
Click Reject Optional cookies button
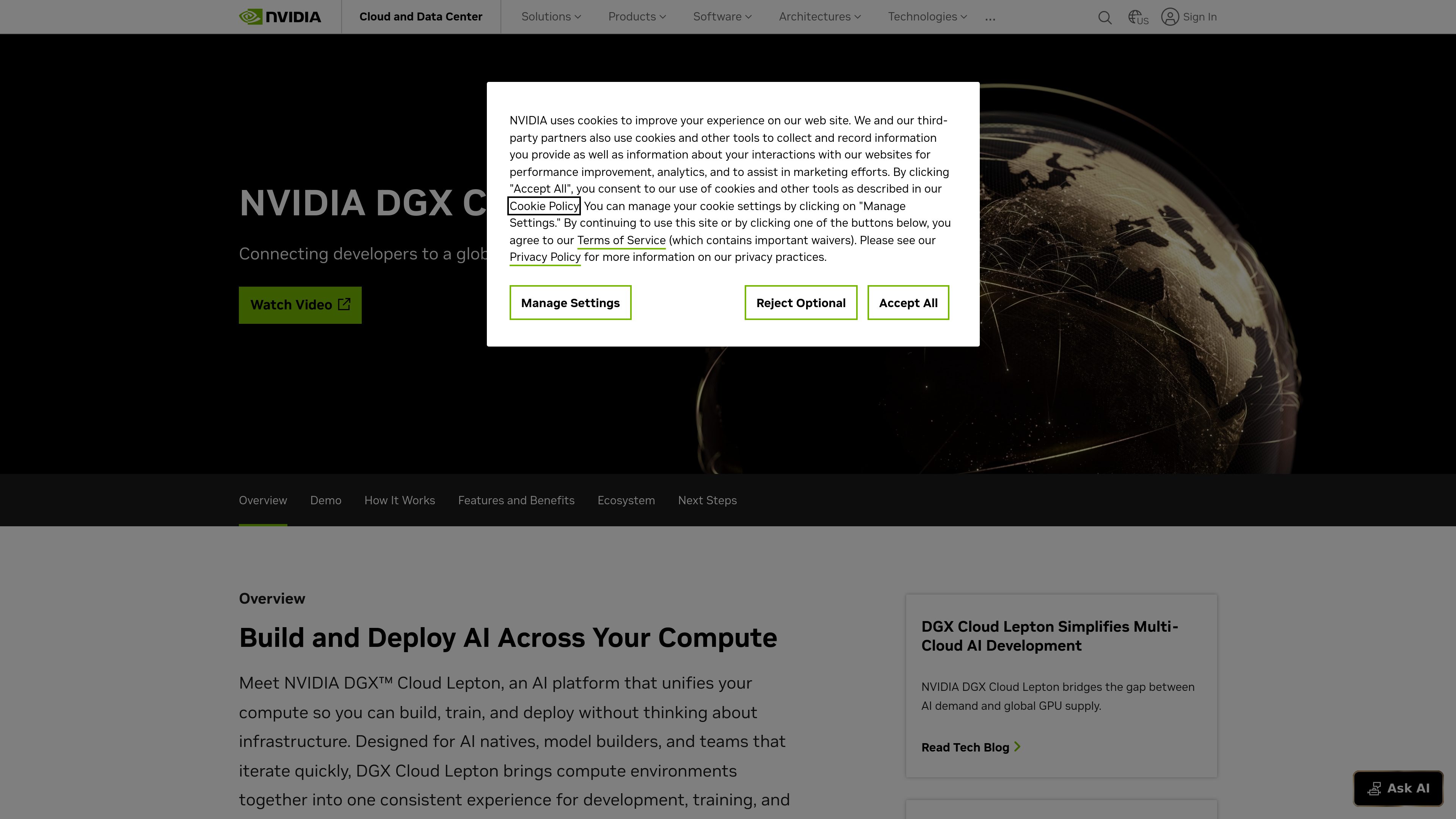pos(801,303)
